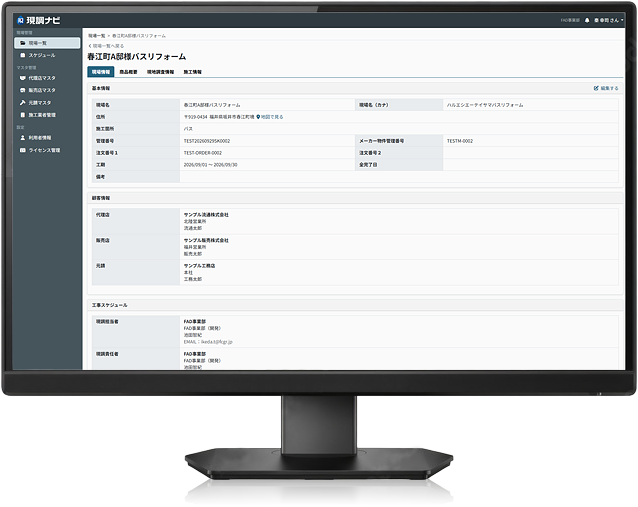Image resolution: width=638 pixels, height=507 pixels.
Task: Click the folder icon next to 現場一覧
Action: [x=23, y=43]
